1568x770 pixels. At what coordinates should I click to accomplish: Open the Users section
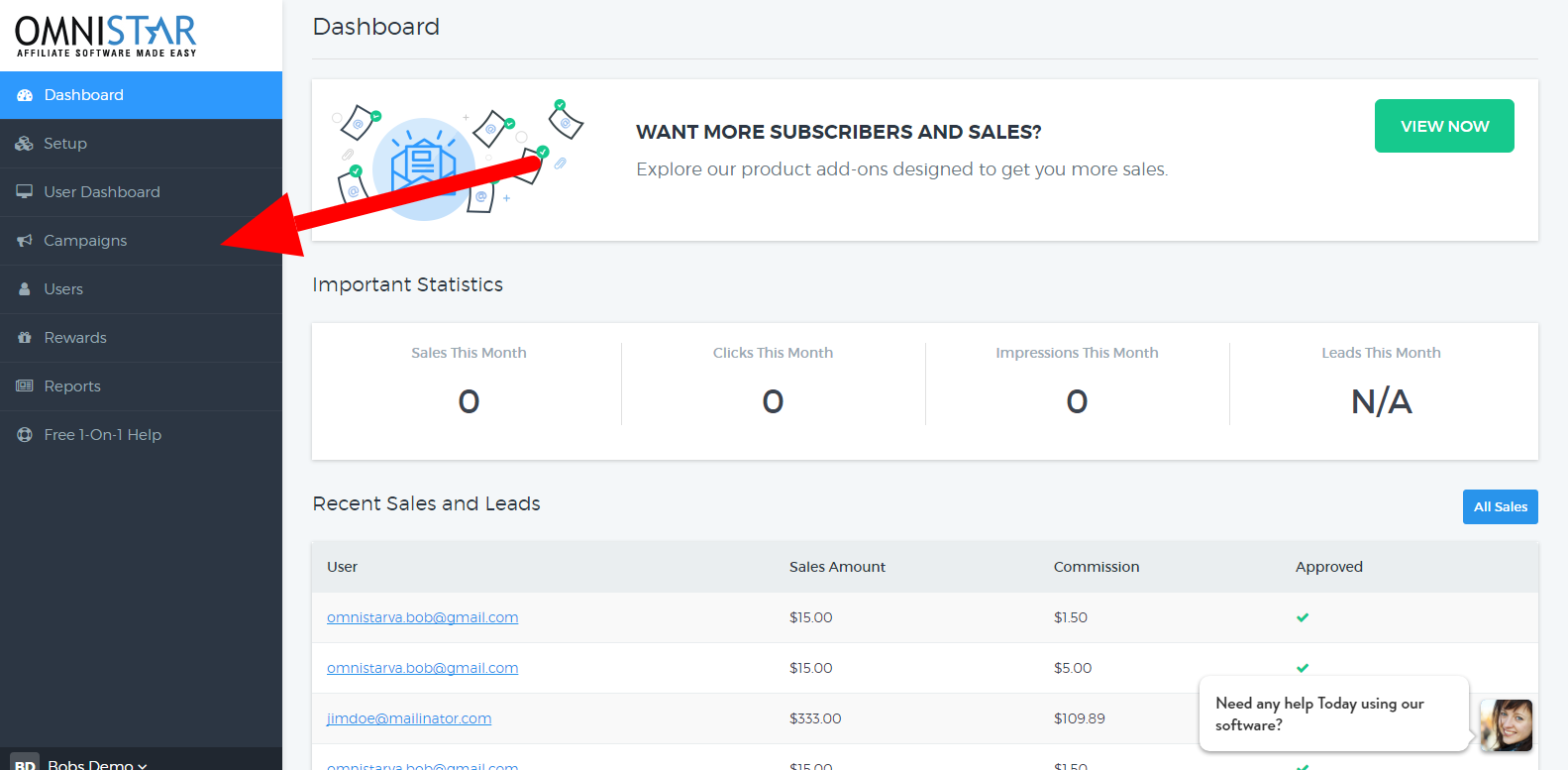pos(141,289)
